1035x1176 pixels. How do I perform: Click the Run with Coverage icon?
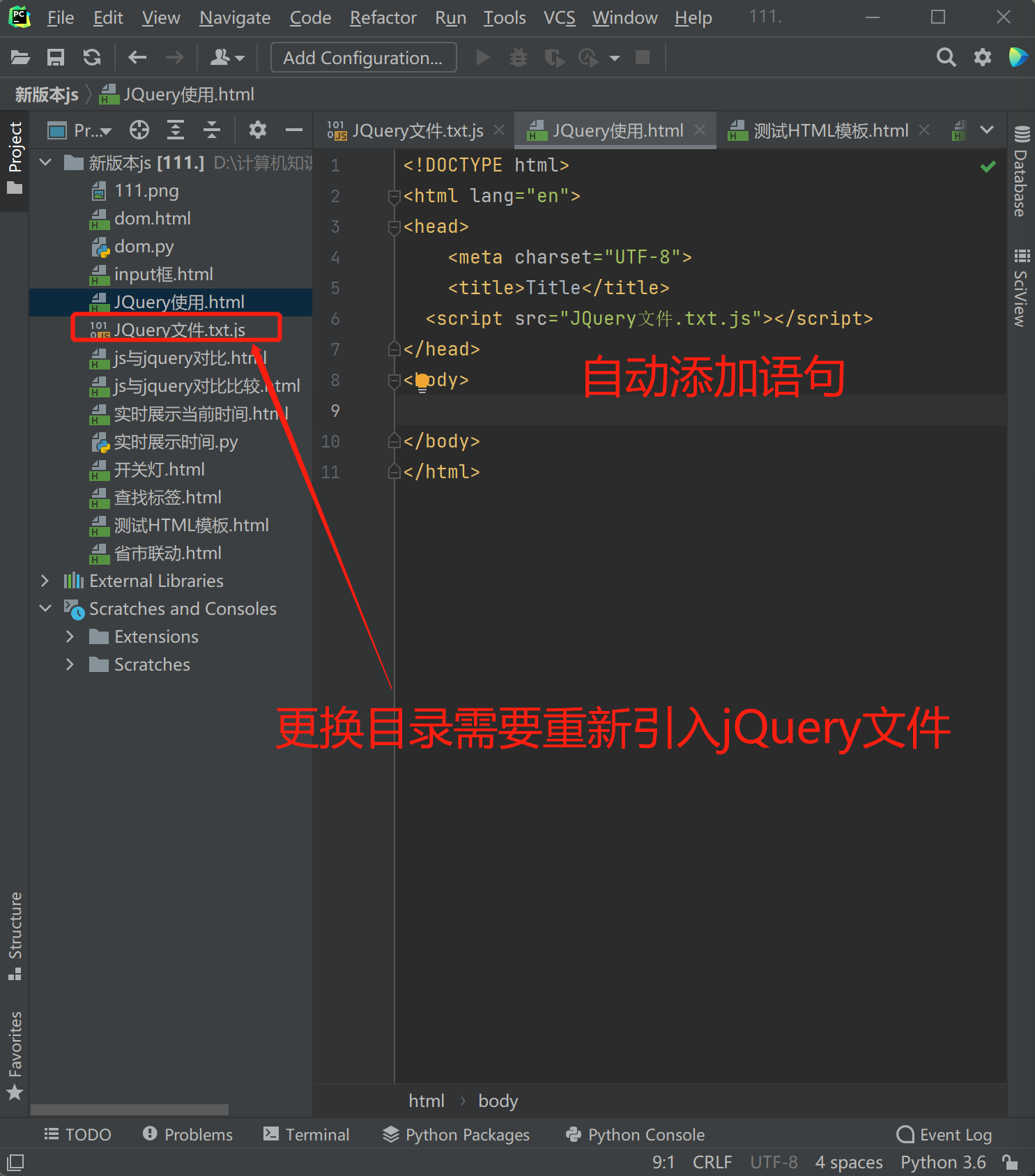coord(554,57)
